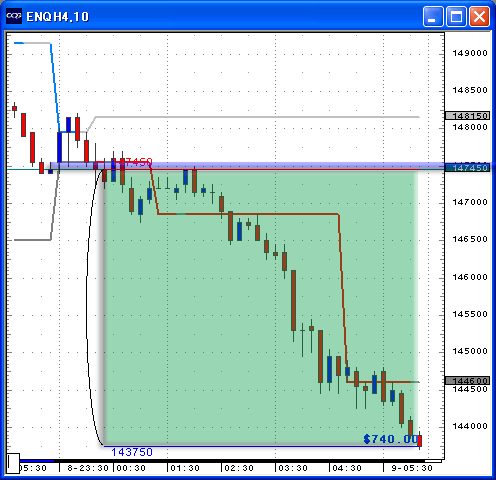
Task: Click the 144500 price axis label
Action: (470, 389)
